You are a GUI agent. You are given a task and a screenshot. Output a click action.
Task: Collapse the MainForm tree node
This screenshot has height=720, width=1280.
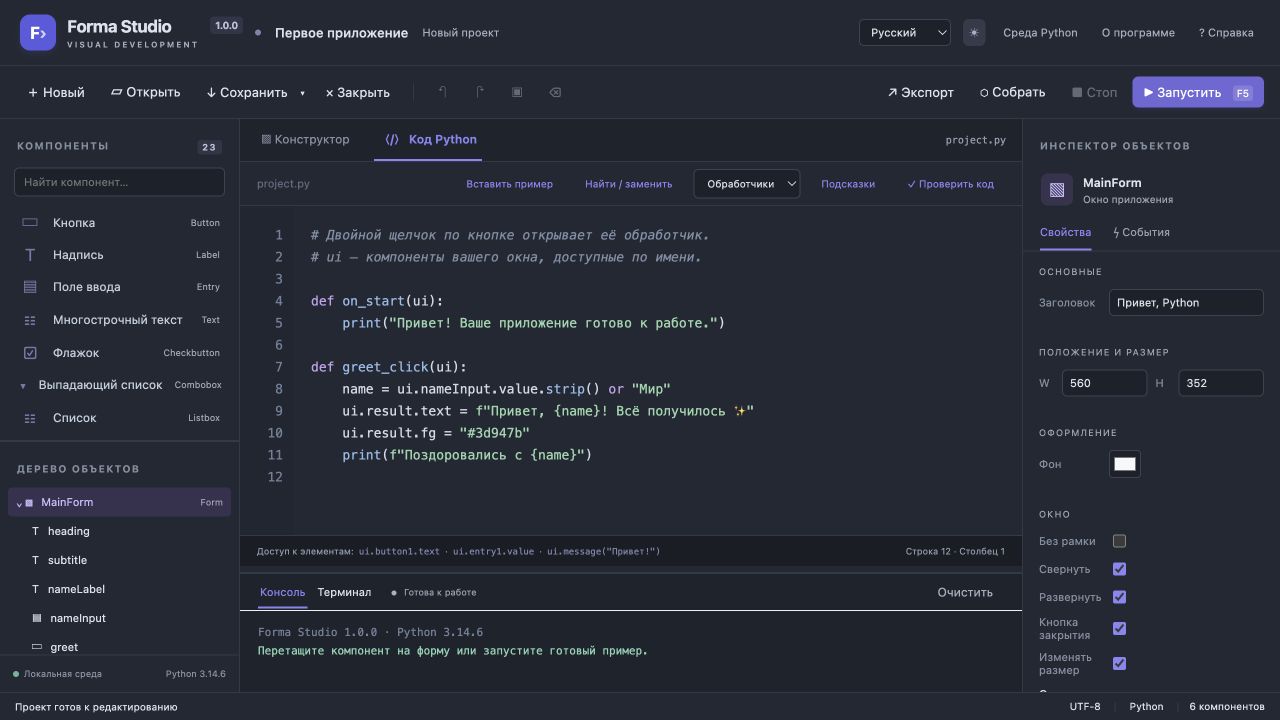pyautogui.click(x=19, y=503)
